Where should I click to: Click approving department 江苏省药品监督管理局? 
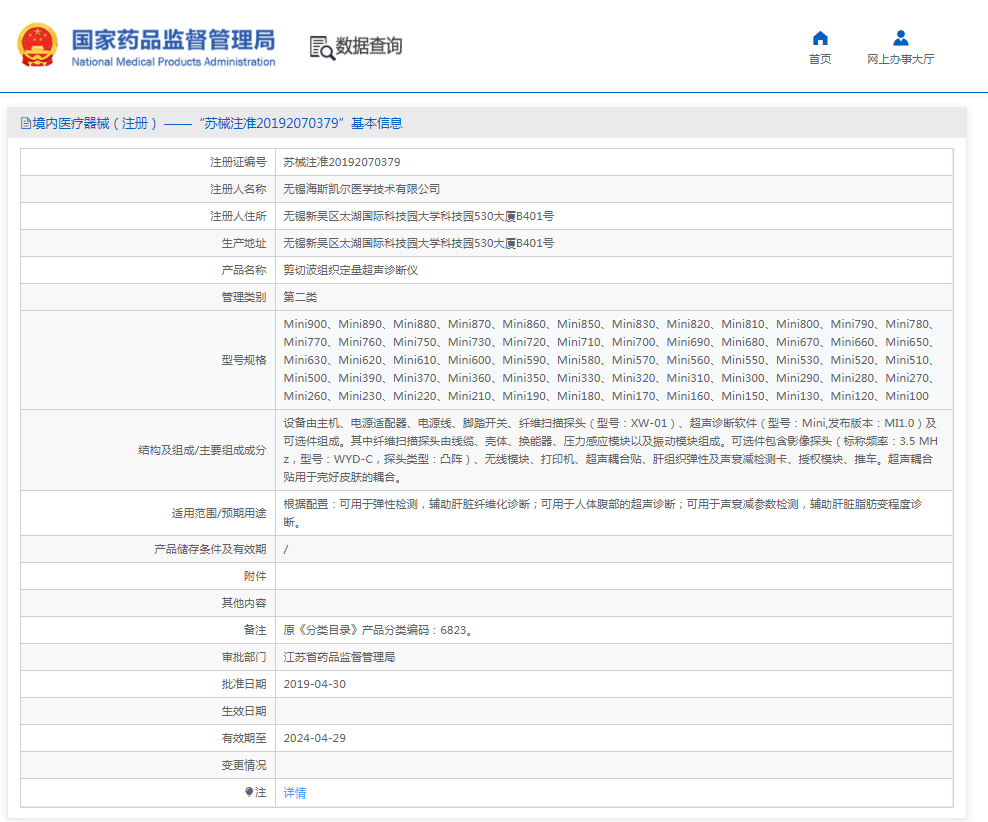[339, 657]
